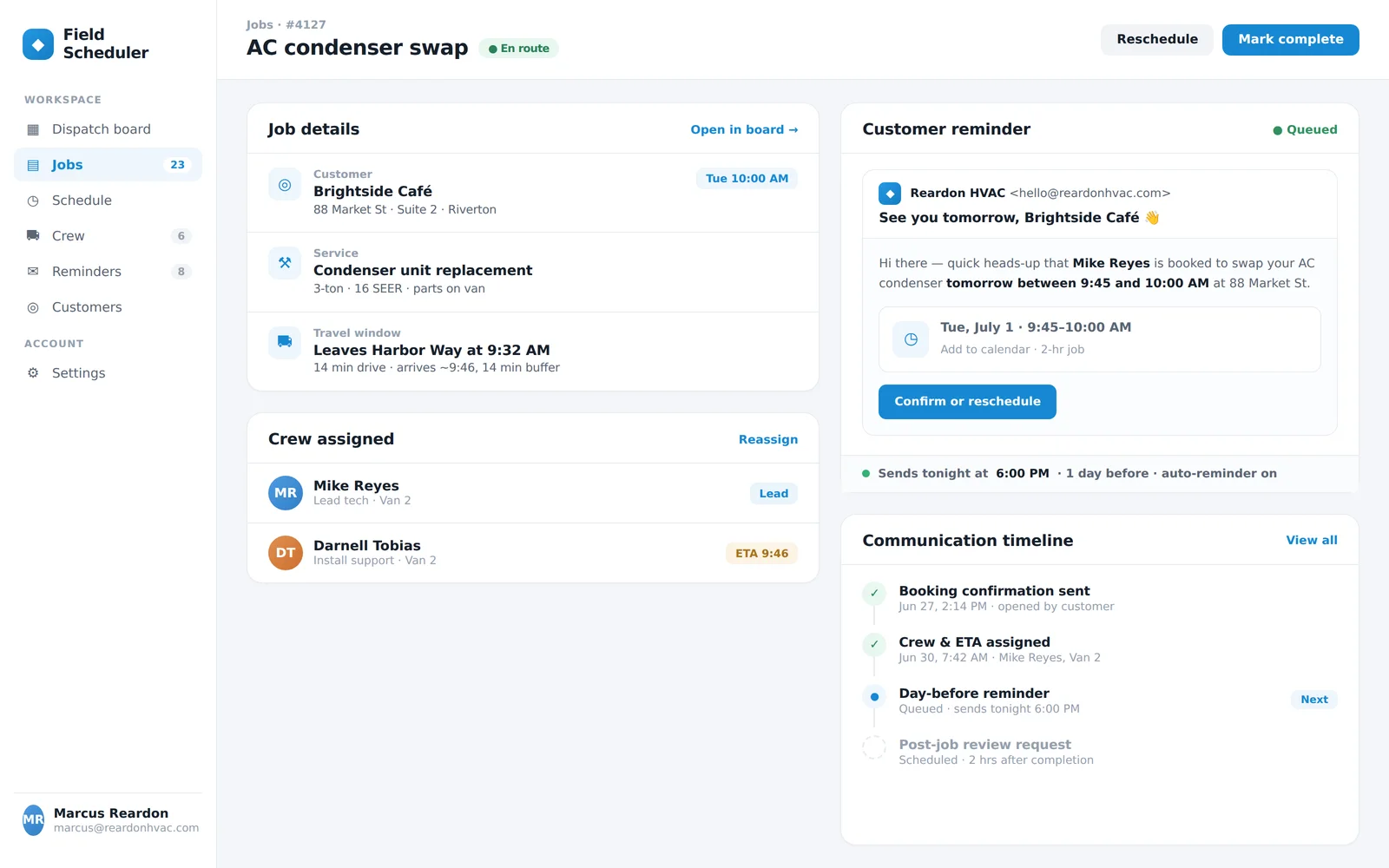Click the Travel window truck icon
1389x868 pixels.
[285, 342]
